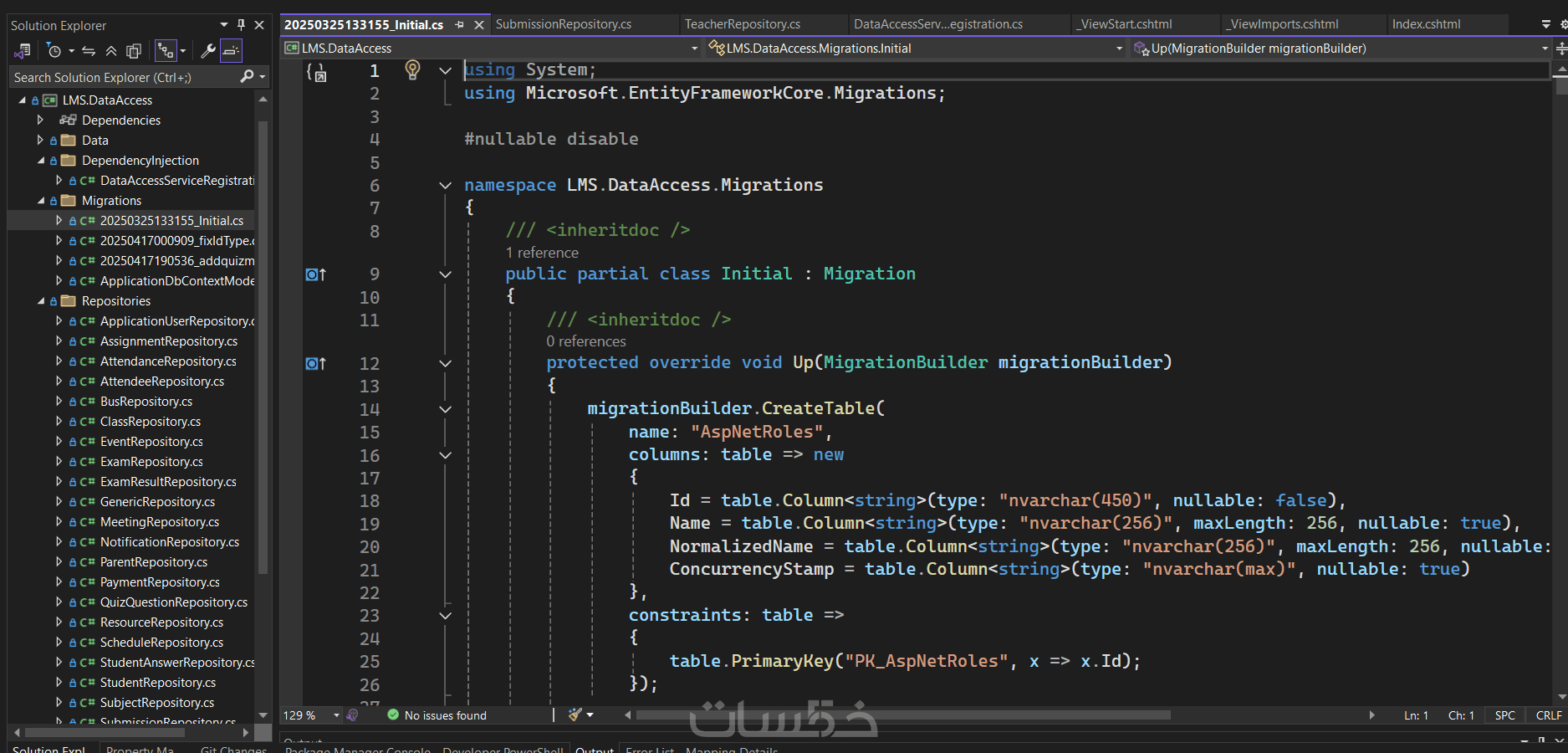
Task: Open Properties wrench icon in Solution Explorer
Action: tap(208, 51)
